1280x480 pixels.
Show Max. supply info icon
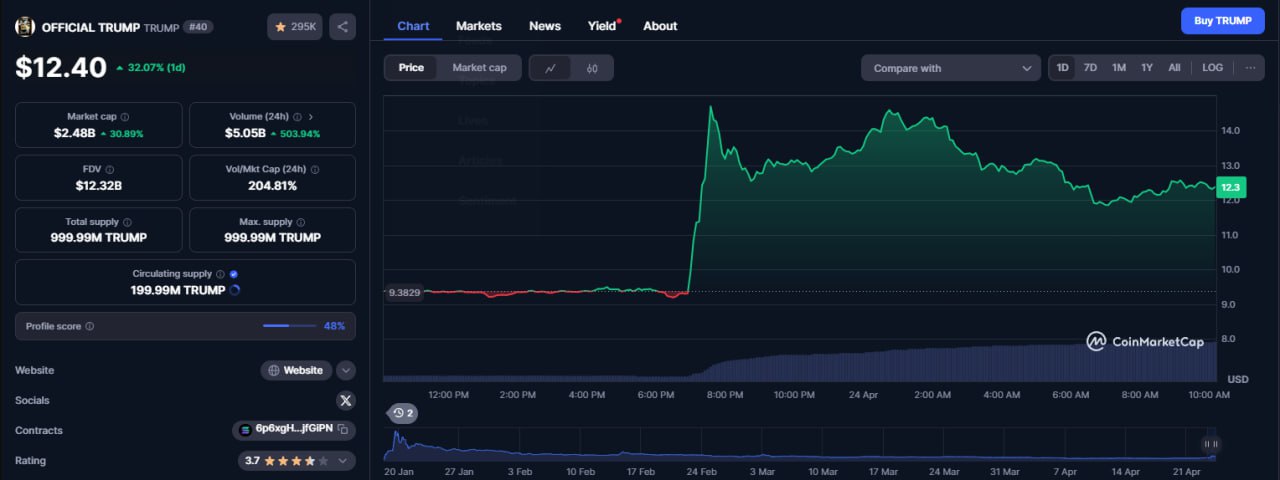(302, 222)
